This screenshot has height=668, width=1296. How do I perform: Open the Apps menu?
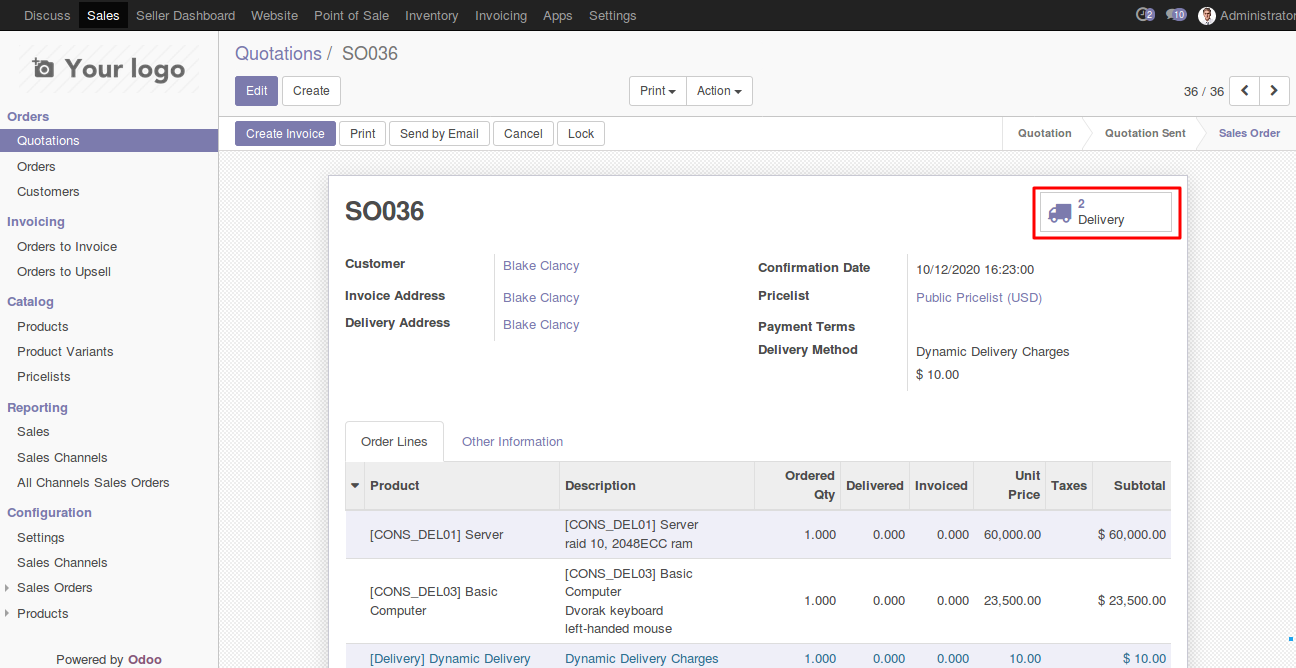point(557,15)
